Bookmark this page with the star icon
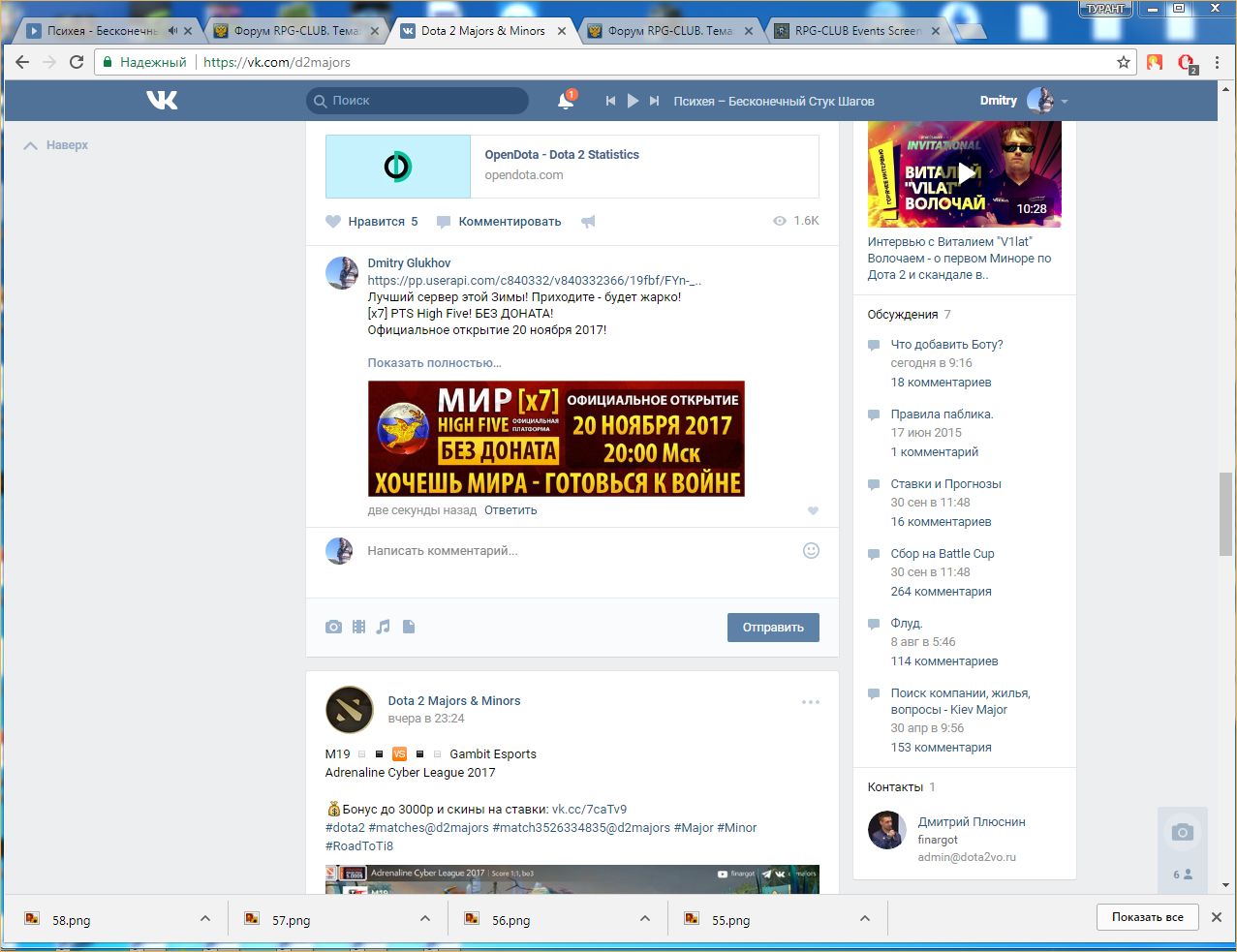The image size is (1237, 952). coord(1124,62)
